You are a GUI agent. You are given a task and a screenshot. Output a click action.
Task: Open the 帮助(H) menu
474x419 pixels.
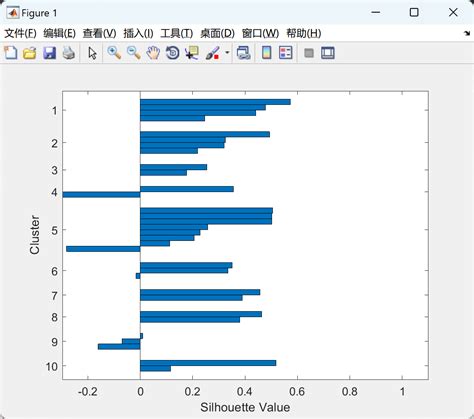pyautogui.click(x=304, y=33)
